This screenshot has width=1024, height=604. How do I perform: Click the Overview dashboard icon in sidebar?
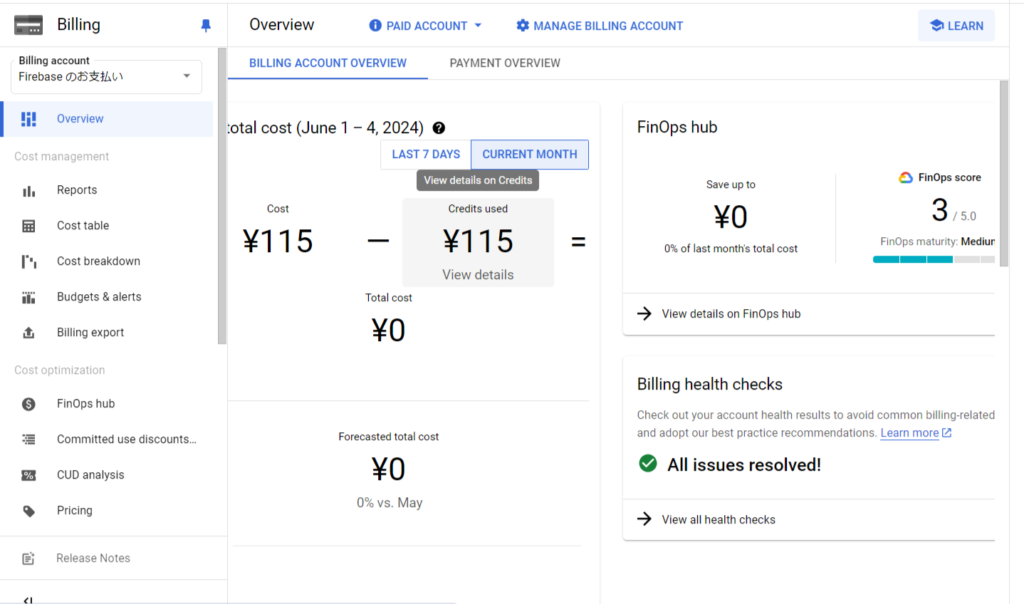[x=28, y=119]
